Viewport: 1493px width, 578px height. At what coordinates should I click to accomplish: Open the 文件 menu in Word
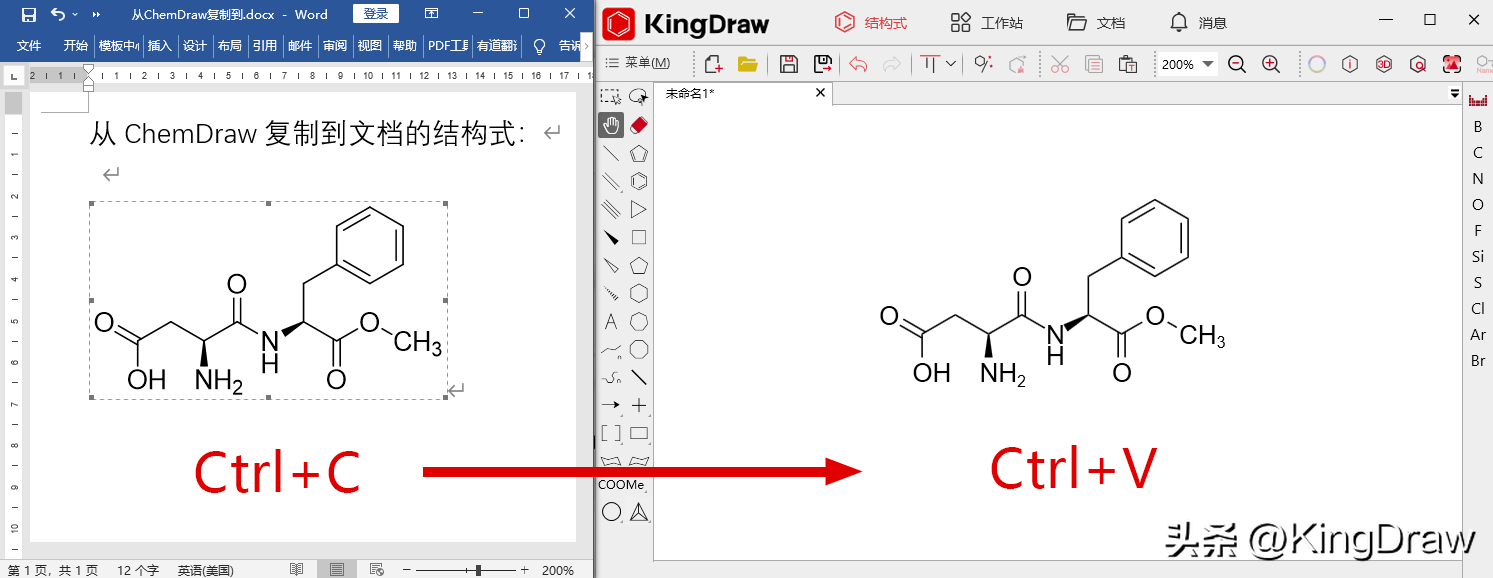coord(29,45)
